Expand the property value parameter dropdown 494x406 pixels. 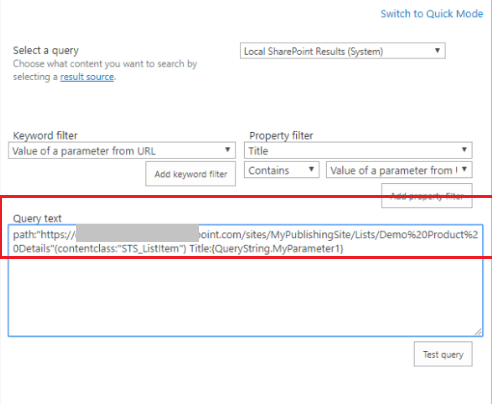tap(399, 170)
